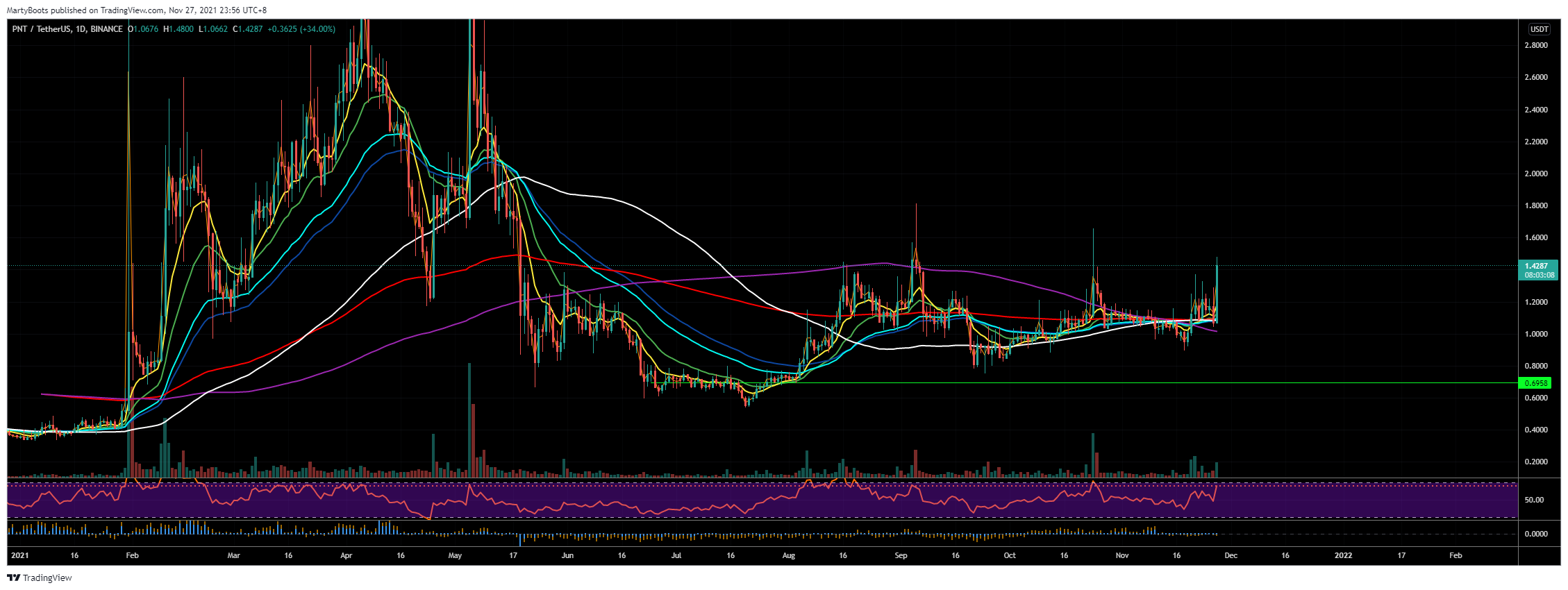Click the RSI 50.00 axis label
Image resolution: width=1568 pixels, height=590 pixels.
pyautogui.click(x=1533, y=500)
